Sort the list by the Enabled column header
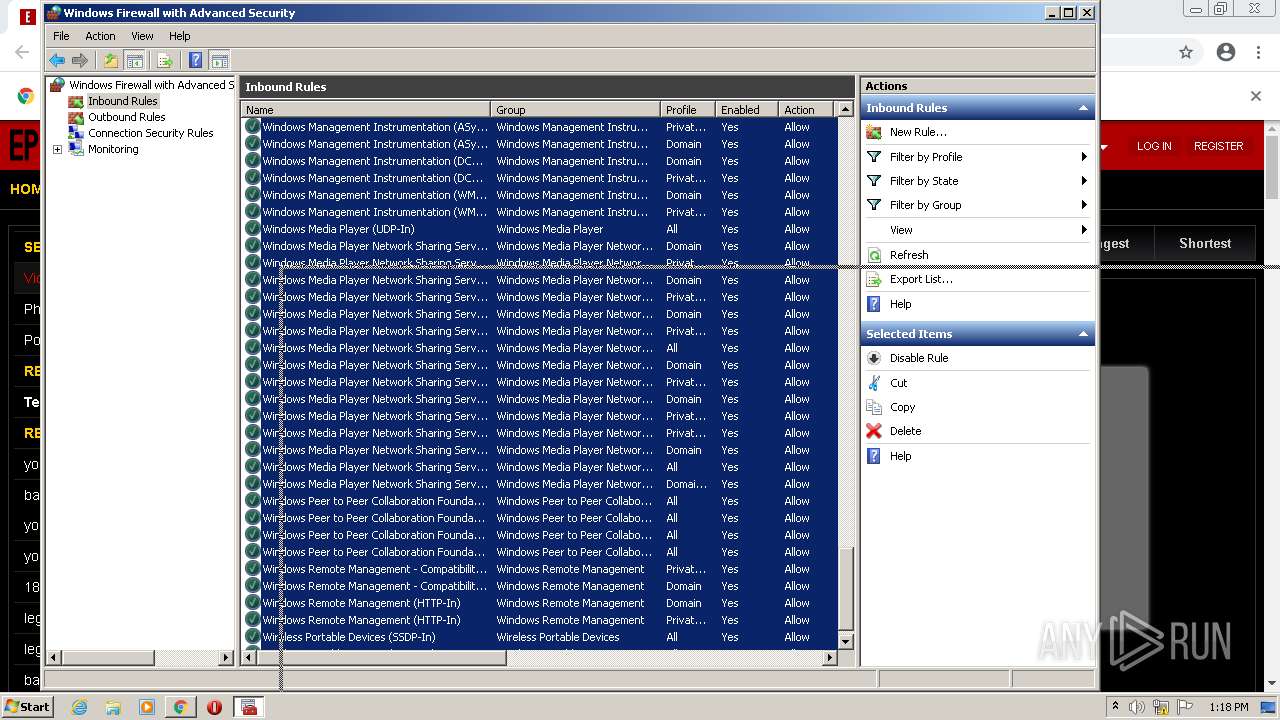Viewport: 1280px width, 720px height. 747,110
